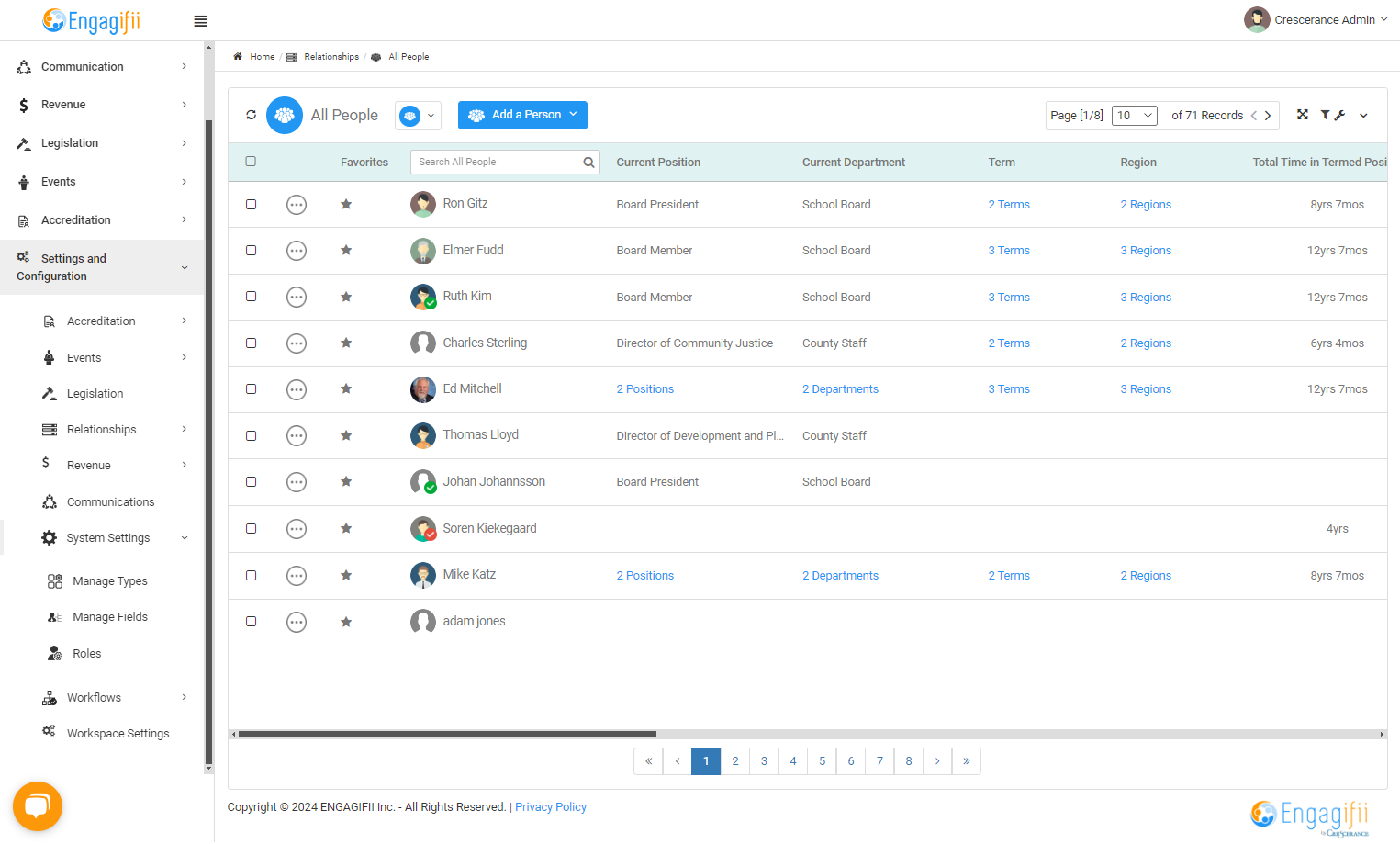The height and width of the screenshot is (844, 1400).
Task: Open the table filter funnel icon
Action: click(x=1325, y=115)
